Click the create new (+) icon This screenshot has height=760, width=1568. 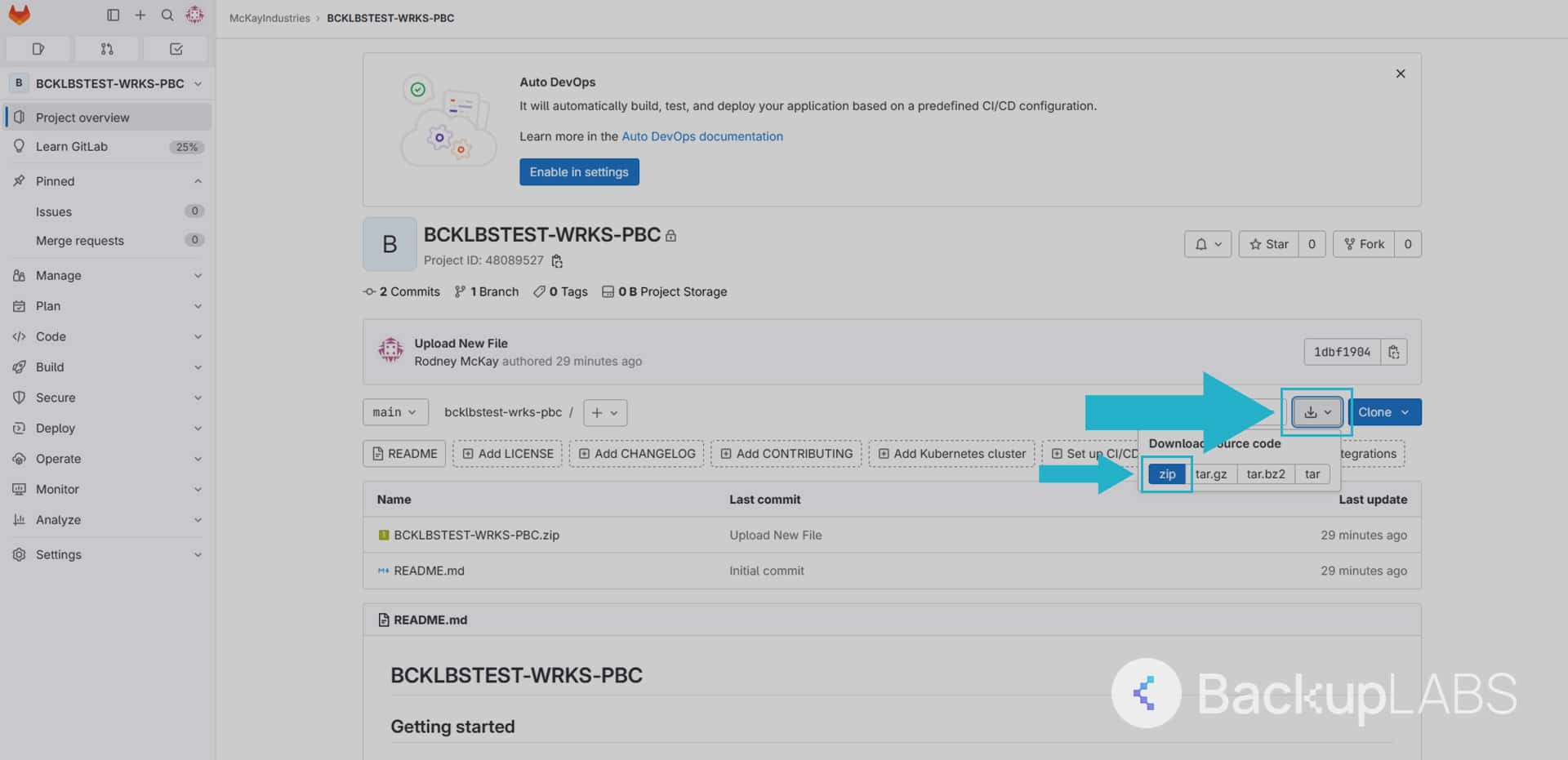pyautogui.click(x=140, y=15)
